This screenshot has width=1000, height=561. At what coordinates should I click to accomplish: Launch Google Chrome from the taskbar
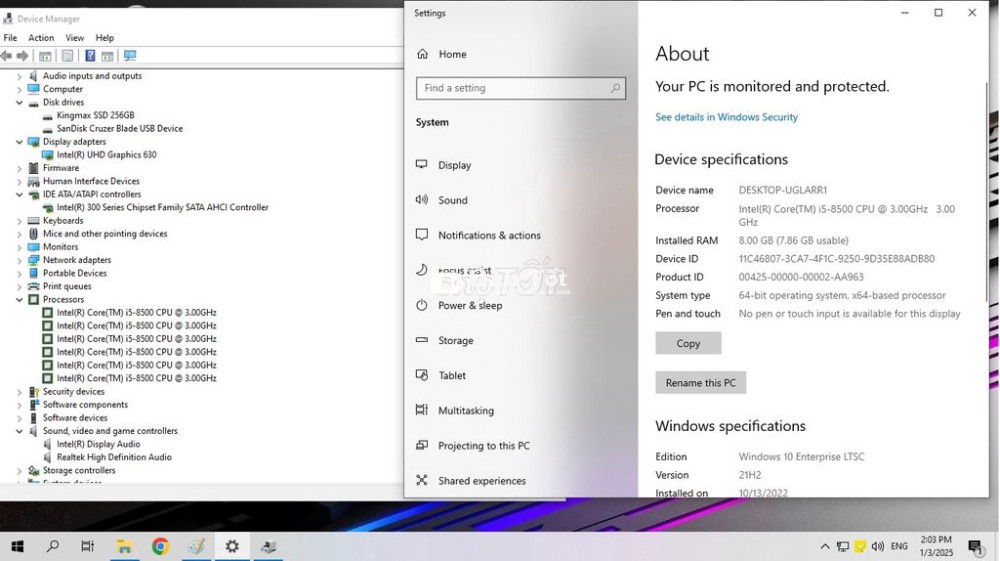pyautogui.click(x=160, y=546)
